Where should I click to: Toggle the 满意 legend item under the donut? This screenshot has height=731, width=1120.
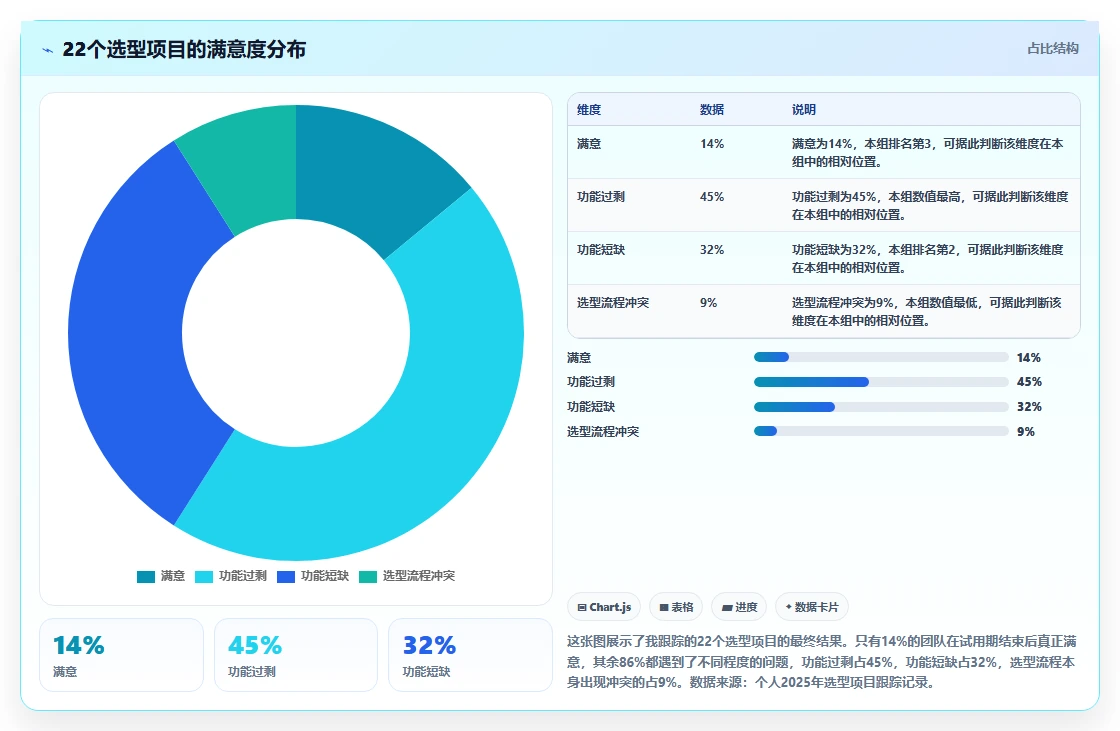pyautogui.click(x=161, y=576)
